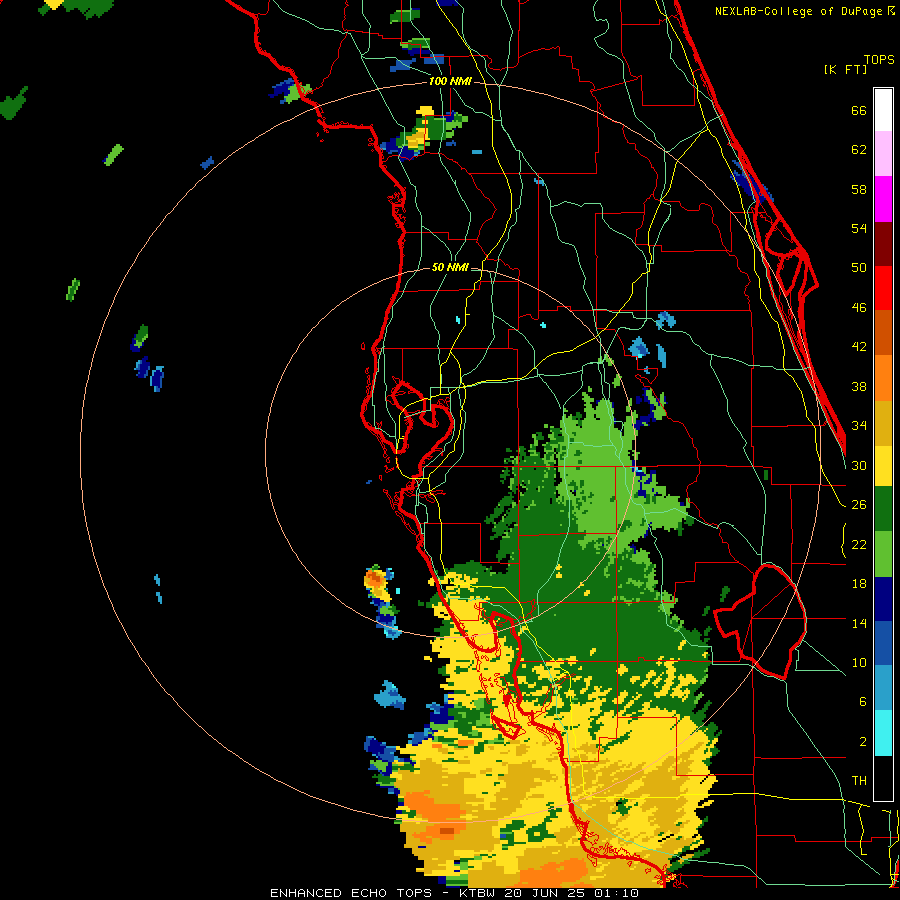
Task: Click the [K FT] units label
Action: point(845,69)
